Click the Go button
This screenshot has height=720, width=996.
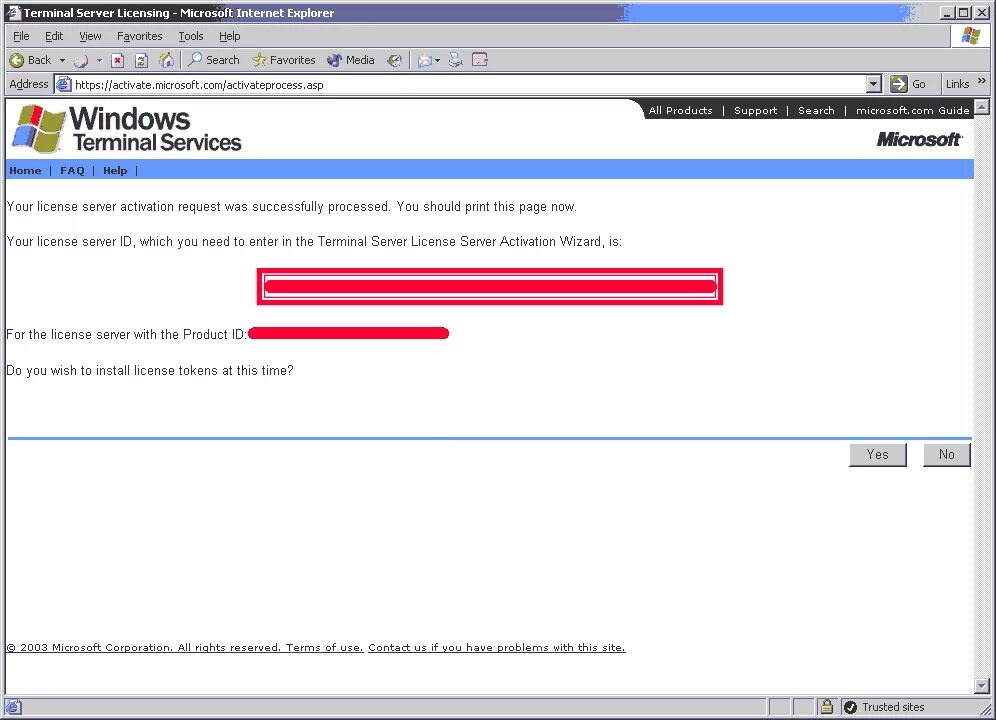pos(908,84)
